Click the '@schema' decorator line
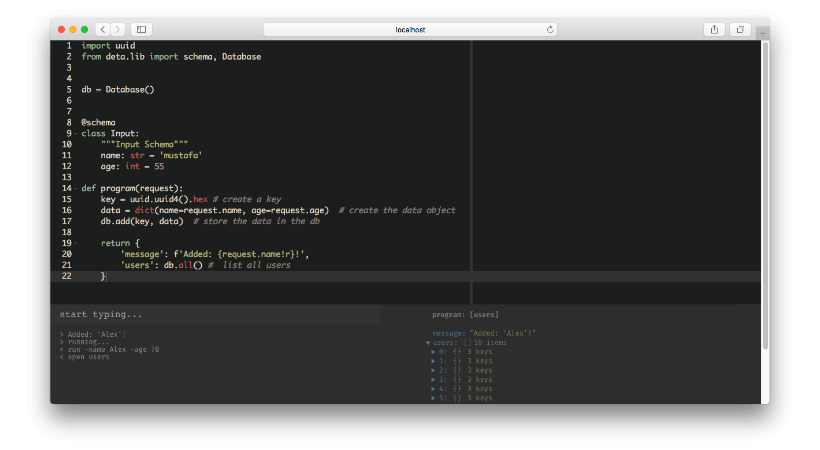The height and width of the screenshot is (450, 820). click(98, 122)
